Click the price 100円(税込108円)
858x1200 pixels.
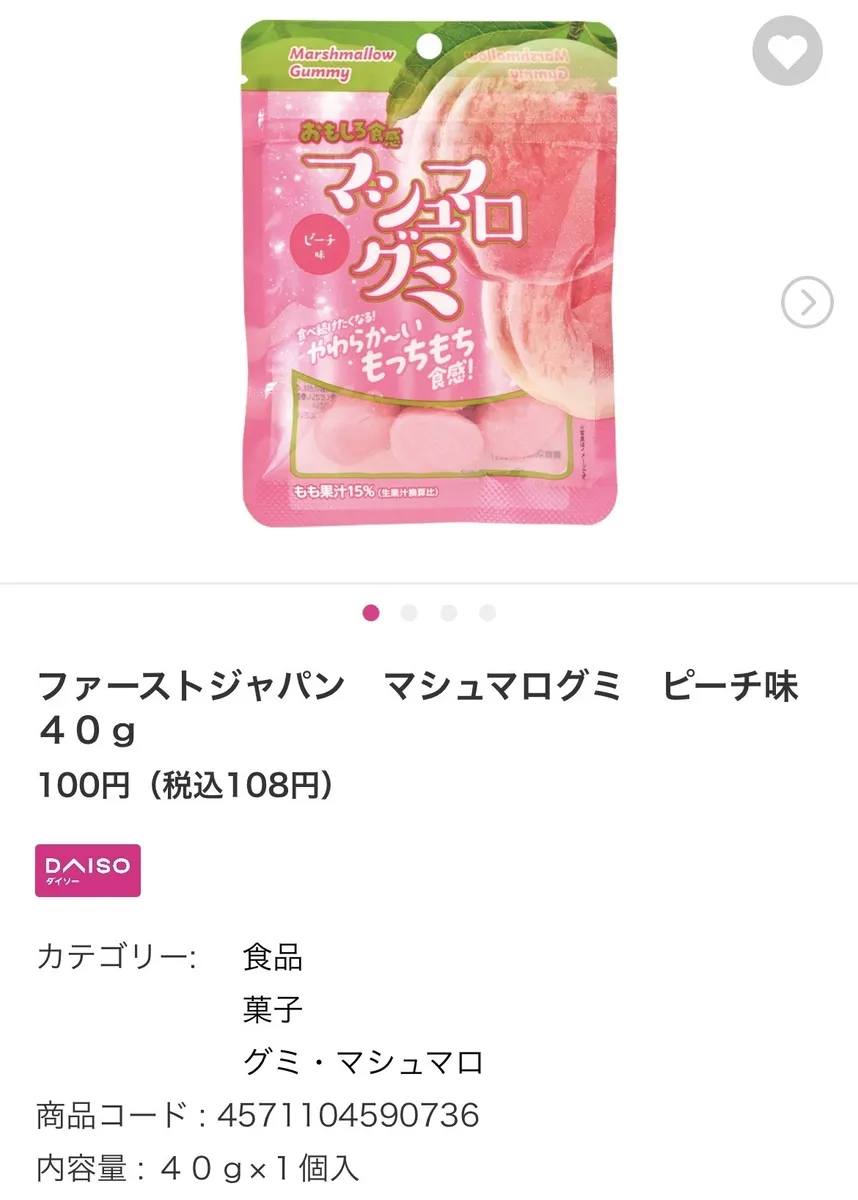(x=185, y=786)
